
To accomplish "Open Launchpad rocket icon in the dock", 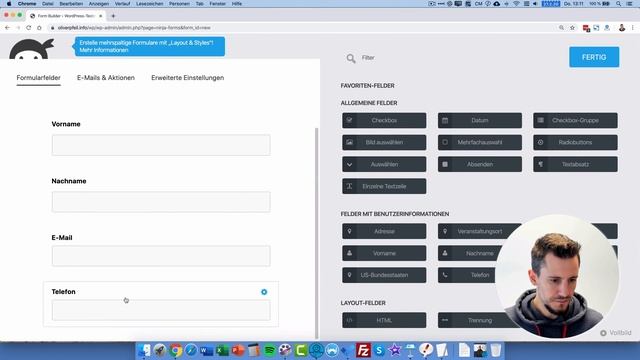I will pyautogui.click(x=160, y=350).
